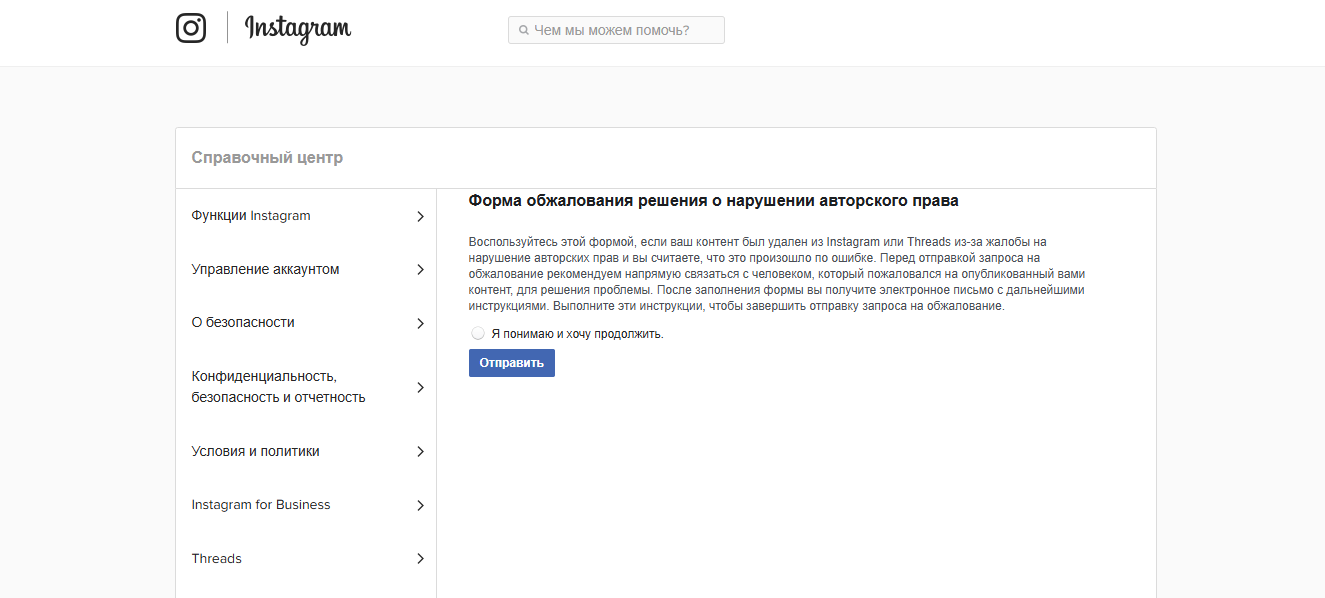Expand the arrow beside Управление аккаунтом
1325x598 pixels.
tap(420, 270)
